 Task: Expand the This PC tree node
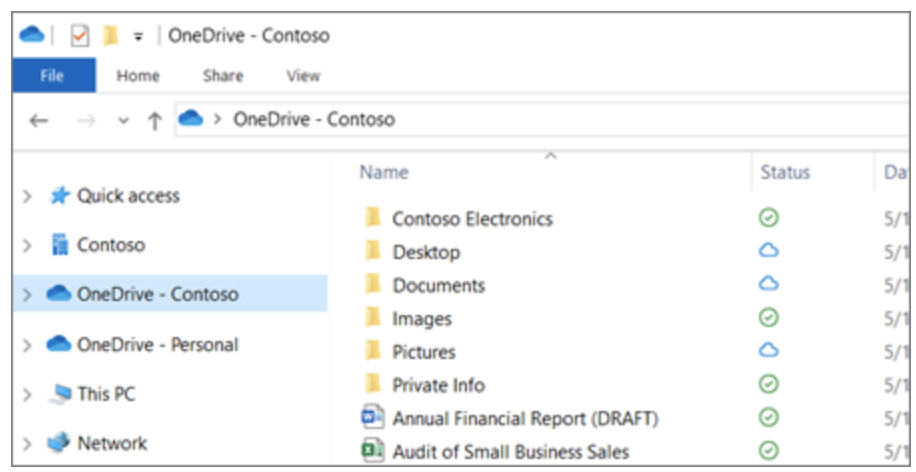(x=28, y=394)
